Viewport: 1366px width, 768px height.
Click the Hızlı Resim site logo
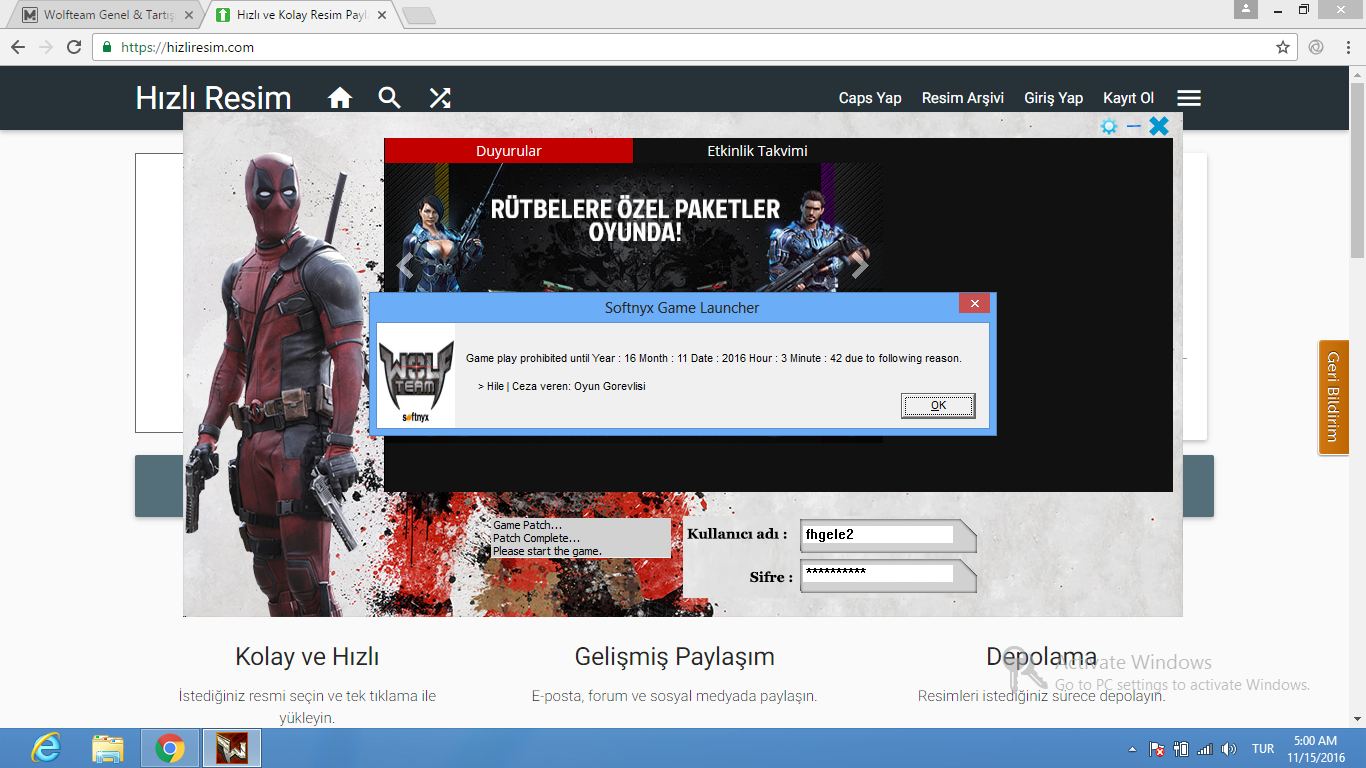(213, 98)
